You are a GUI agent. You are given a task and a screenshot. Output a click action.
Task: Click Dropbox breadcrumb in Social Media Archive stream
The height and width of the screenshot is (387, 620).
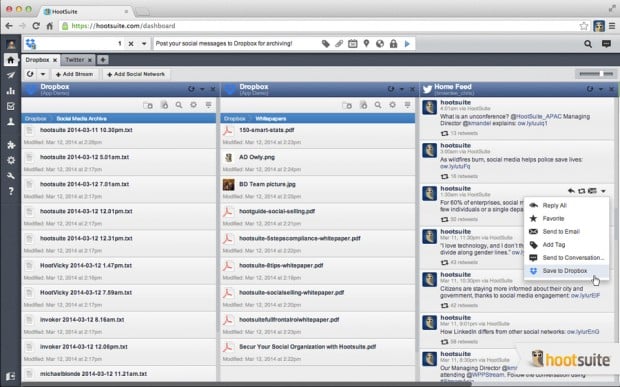[x=35, y=119]
